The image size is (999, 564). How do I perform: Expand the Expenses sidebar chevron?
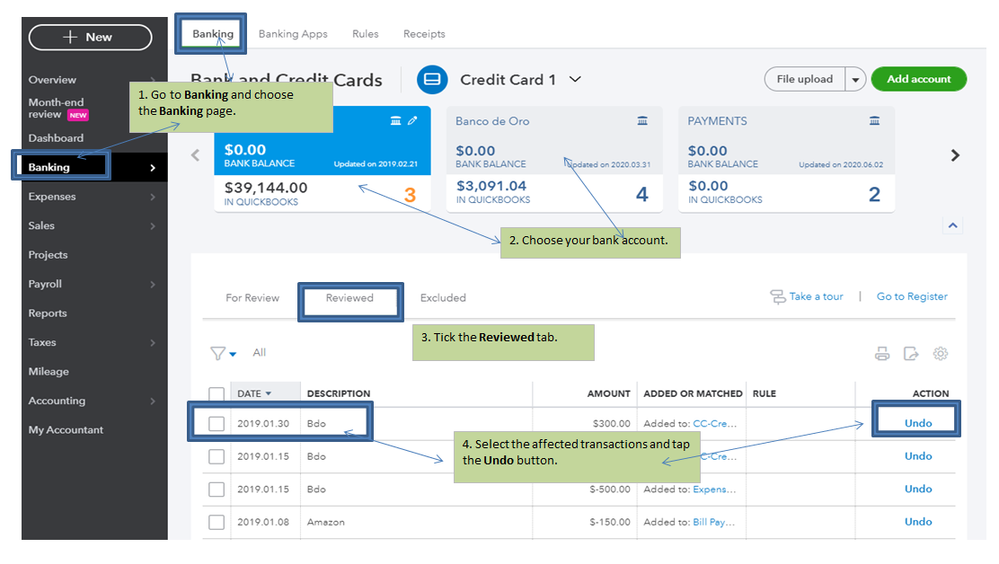tap(152, 197)
